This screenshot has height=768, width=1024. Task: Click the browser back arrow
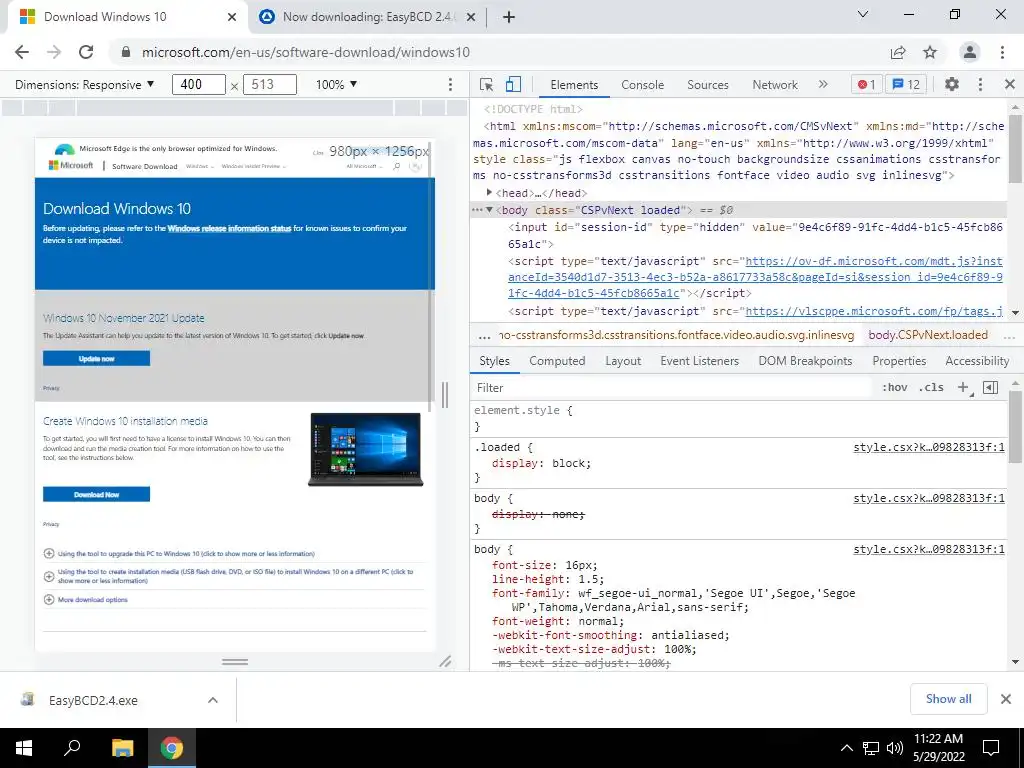click(x=22, y=52)
